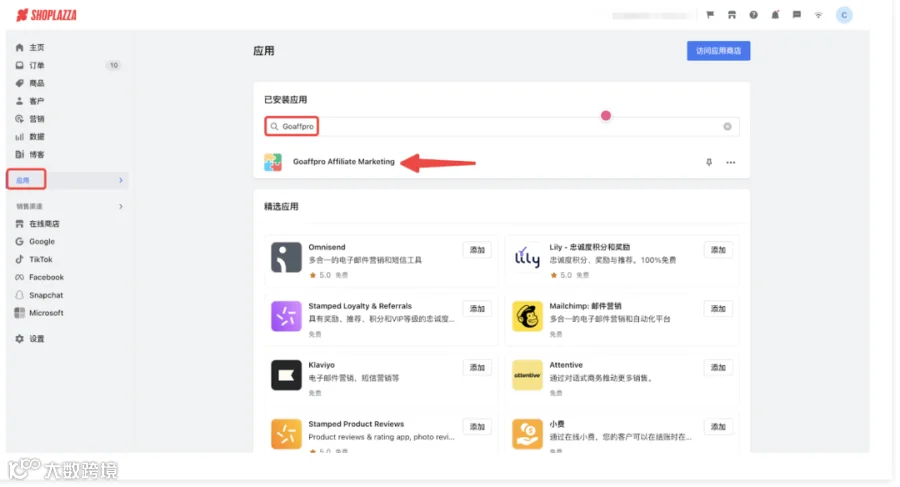The image size is (900, 487).
Task: Clear the Goaffpro search text
Action: point(727,126)
